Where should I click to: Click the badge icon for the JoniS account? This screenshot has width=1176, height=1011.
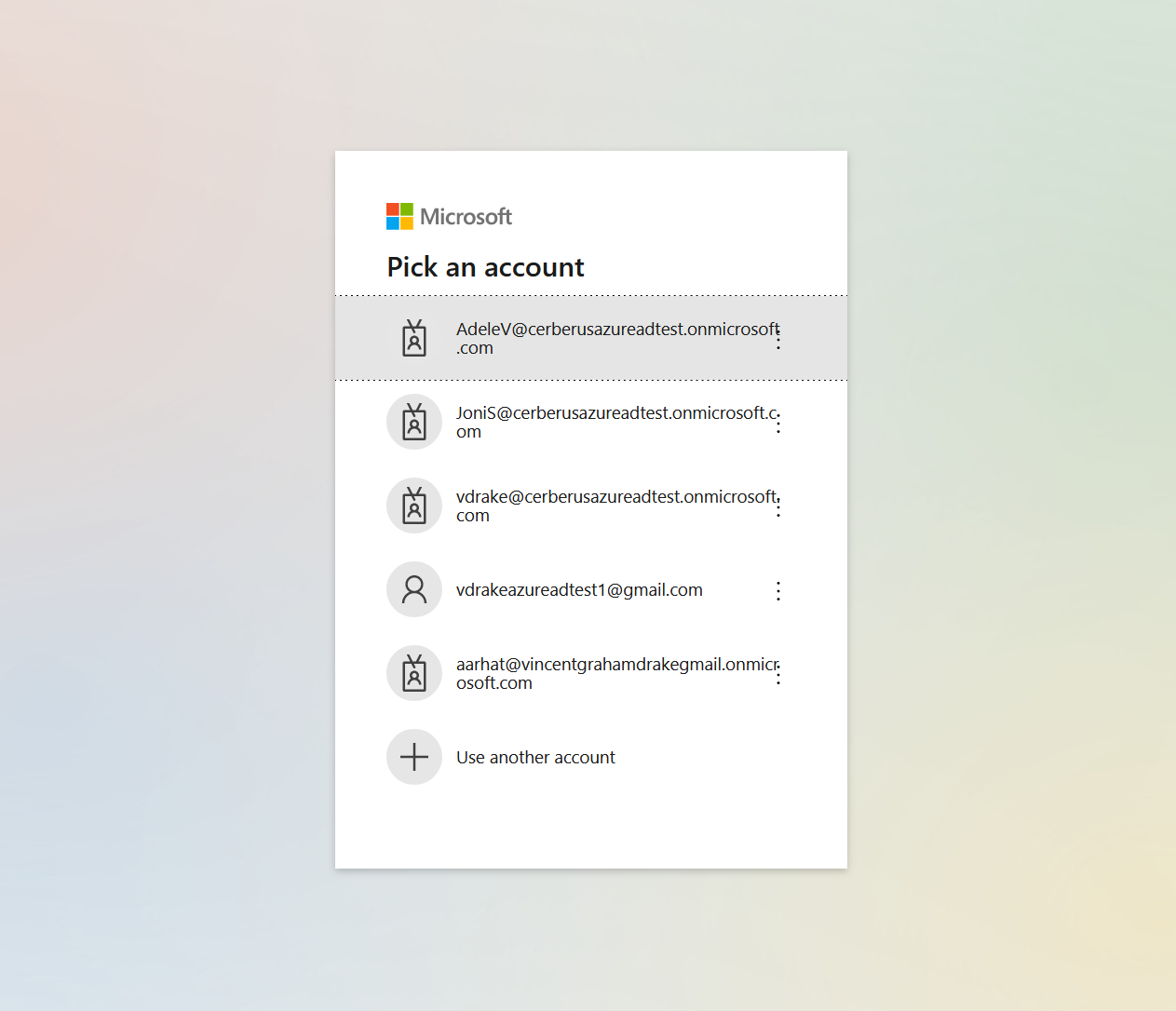click(414, 422)
